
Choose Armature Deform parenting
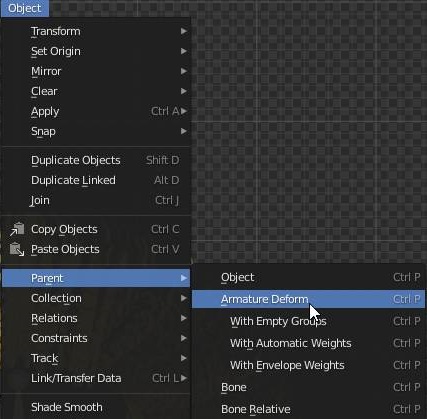(308, 299)
